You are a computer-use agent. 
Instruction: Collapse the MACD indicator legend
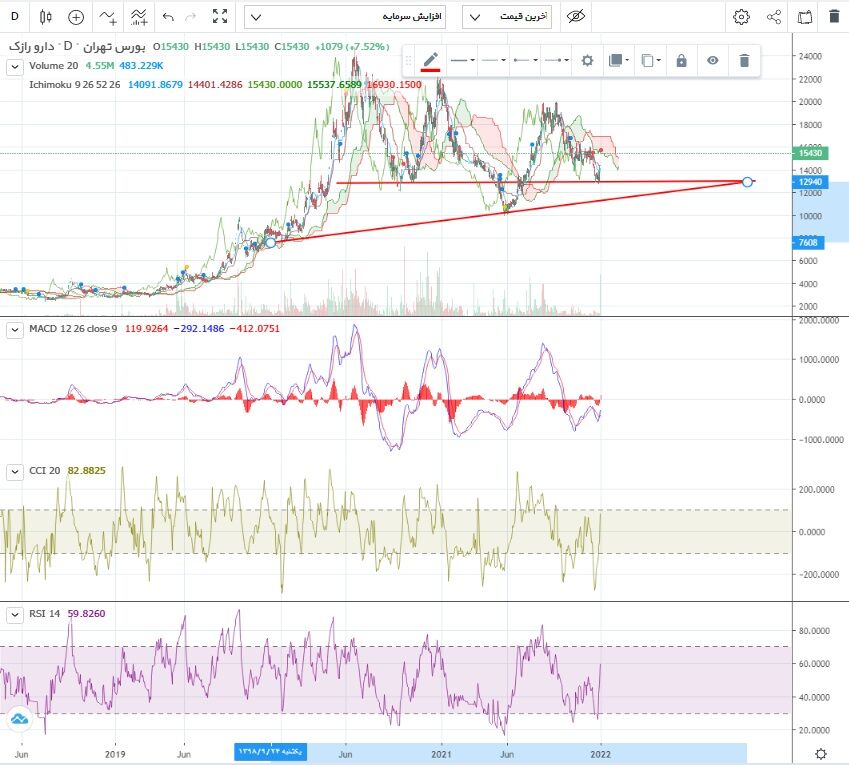pos(14,329)
